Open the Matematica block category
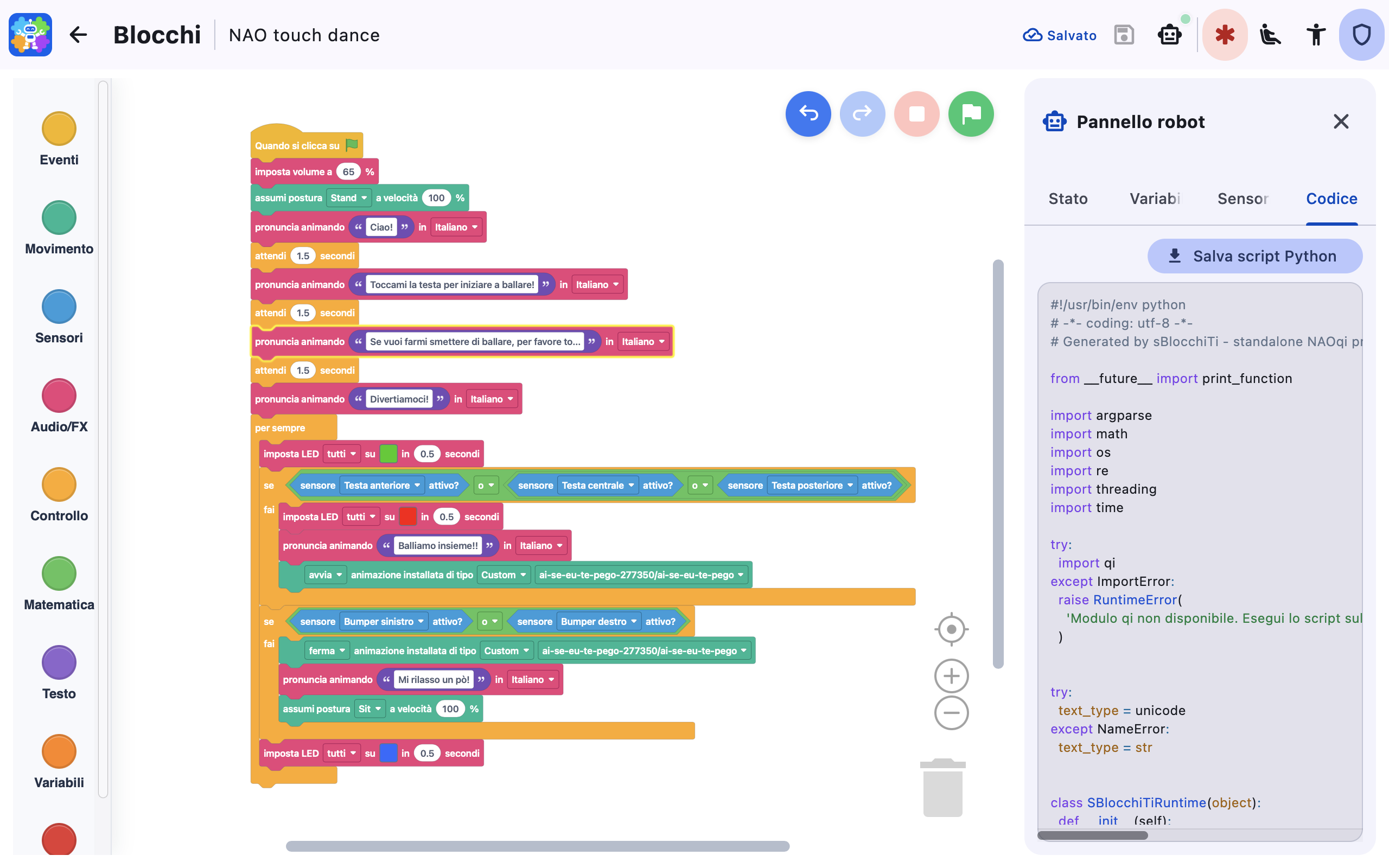 (59, 584)
